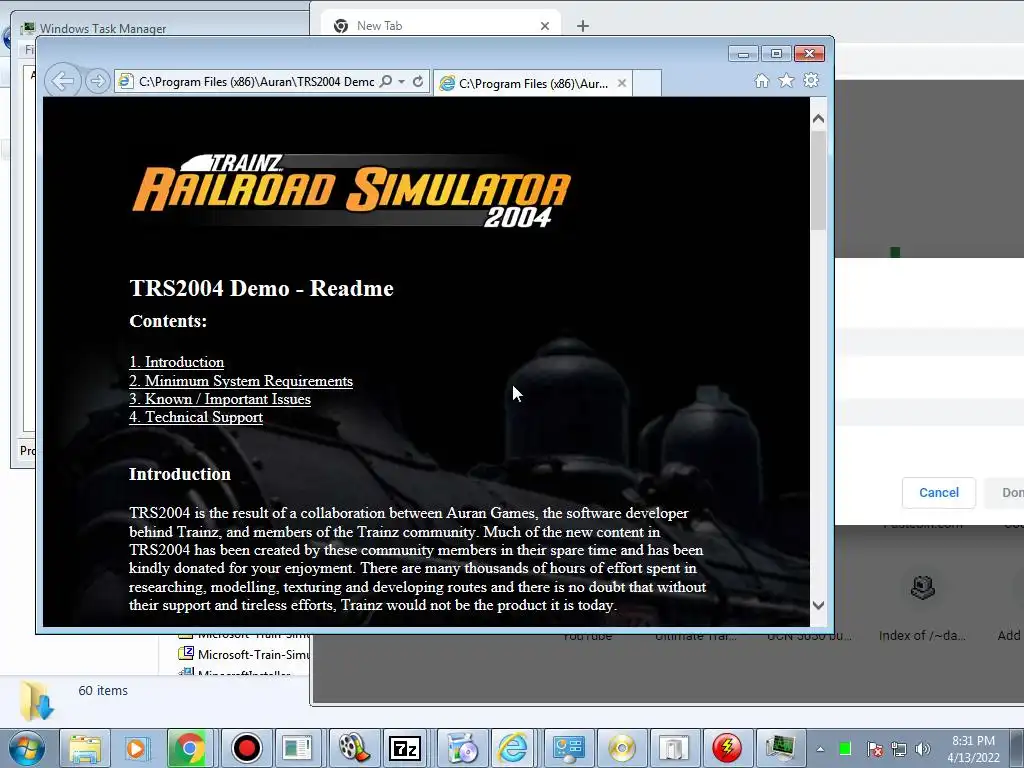This screenshot has height=768, width=1024.
Task: Click the address bar search magnifier icon
Action: 386,82
